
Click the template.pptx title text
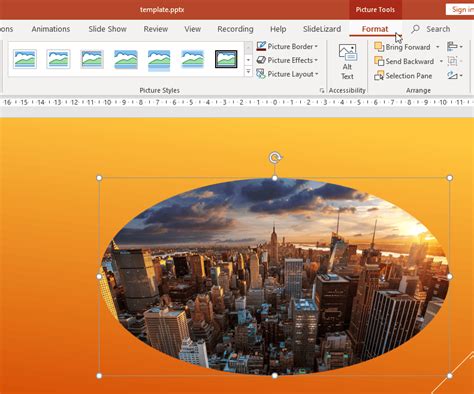coord(162,10)
